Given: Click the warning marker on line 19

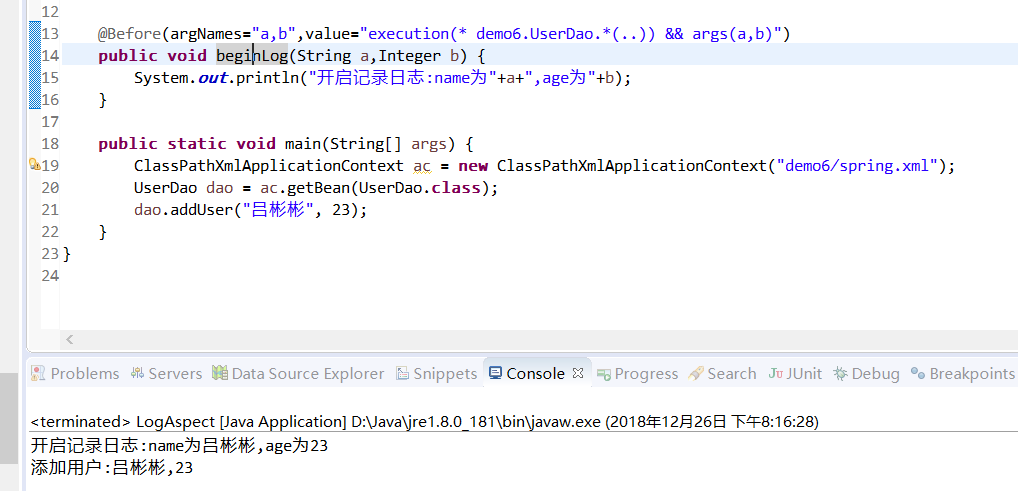Looking at the screenshot, I should (x=35, y=165).
